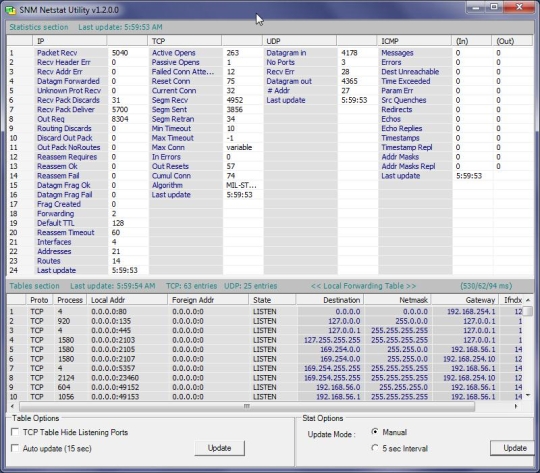This screenshot has height=473, width=540.
Task: Click the Datagram out value 4365
Action: pos(349,81)
